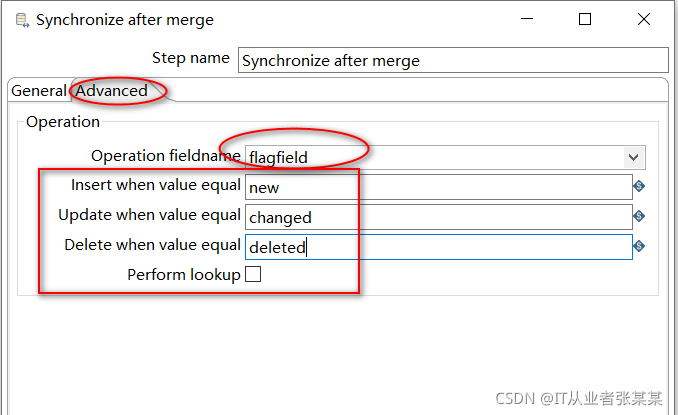Click the variable icon beside the Delete value field
Image resolution: width=678 pixels, height=415 pixels.
[x=639, y=246]
